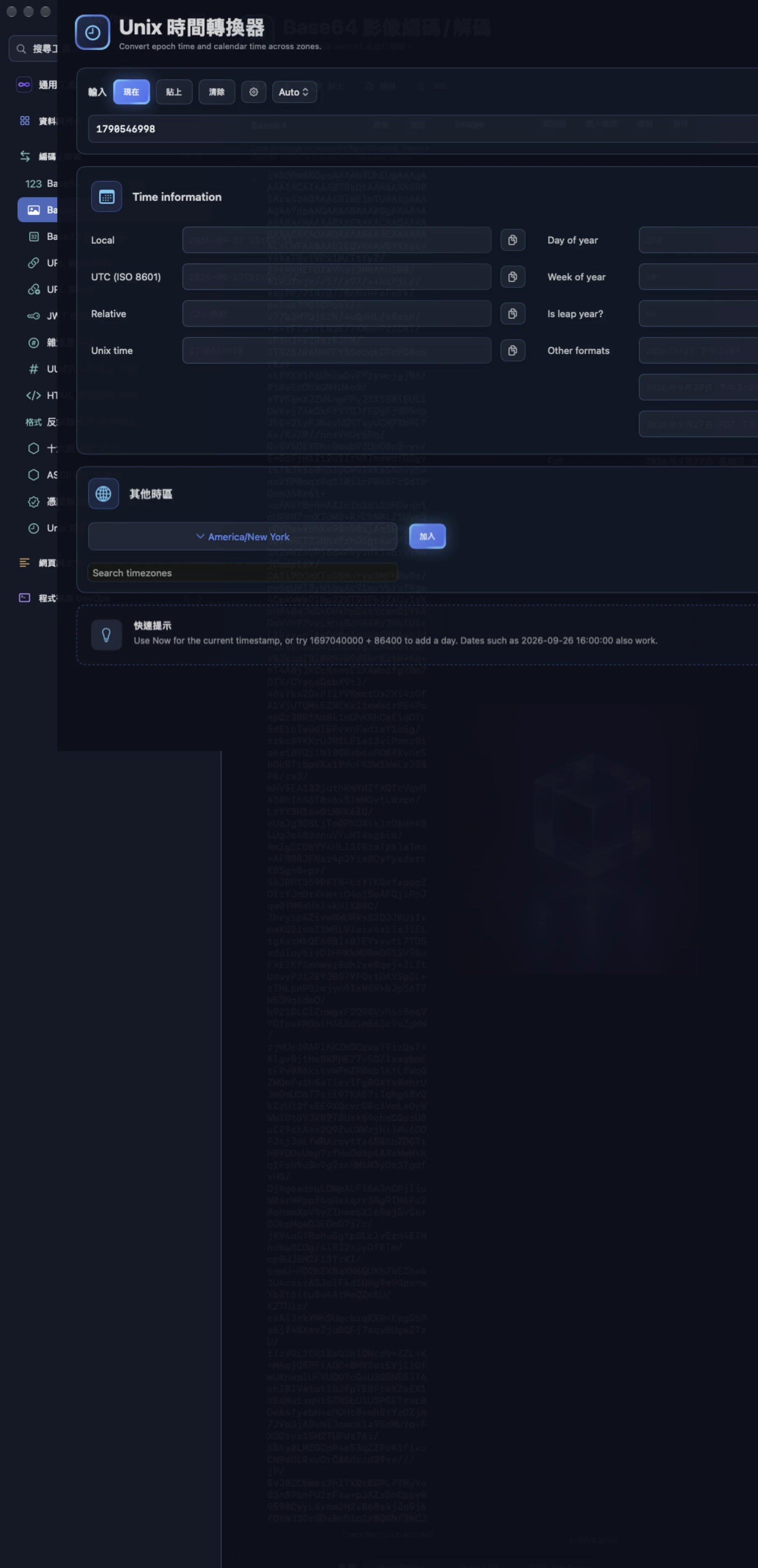Copy the UTC (ISO 8601) value
The image size is (758, 1568).
click(x=512, y=277)
